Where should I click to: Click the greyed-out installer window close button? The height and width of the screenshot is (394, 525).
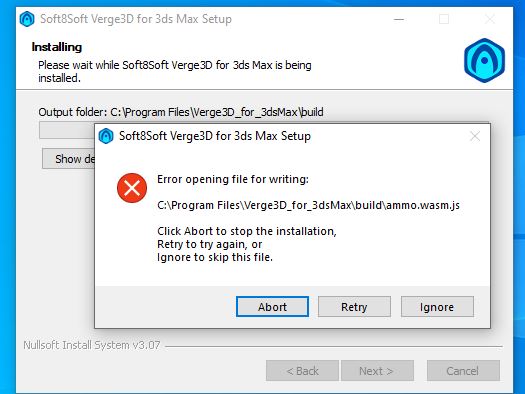(x=490, y=19)
